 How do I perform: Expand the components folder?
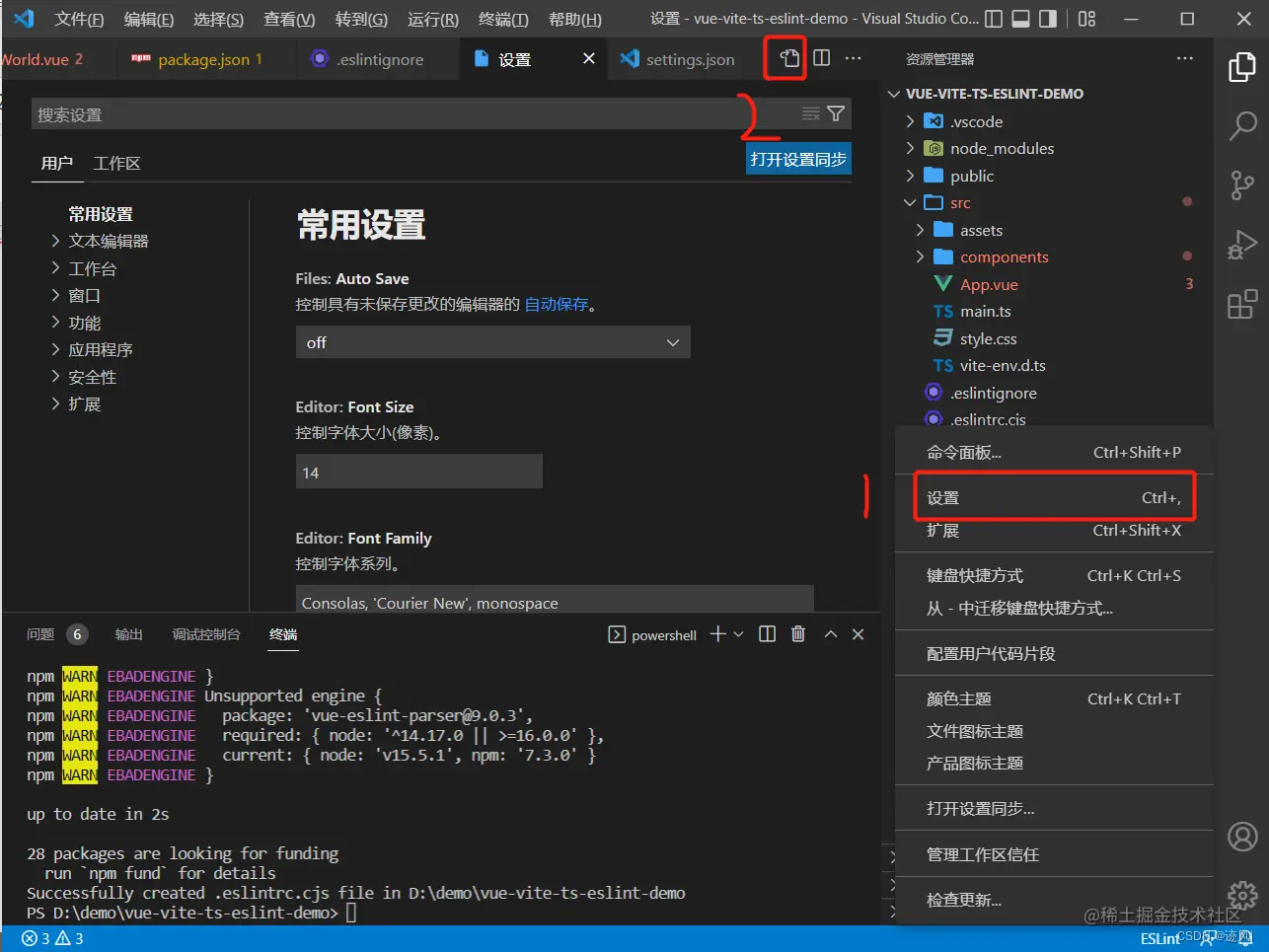(x=920, y=256)
